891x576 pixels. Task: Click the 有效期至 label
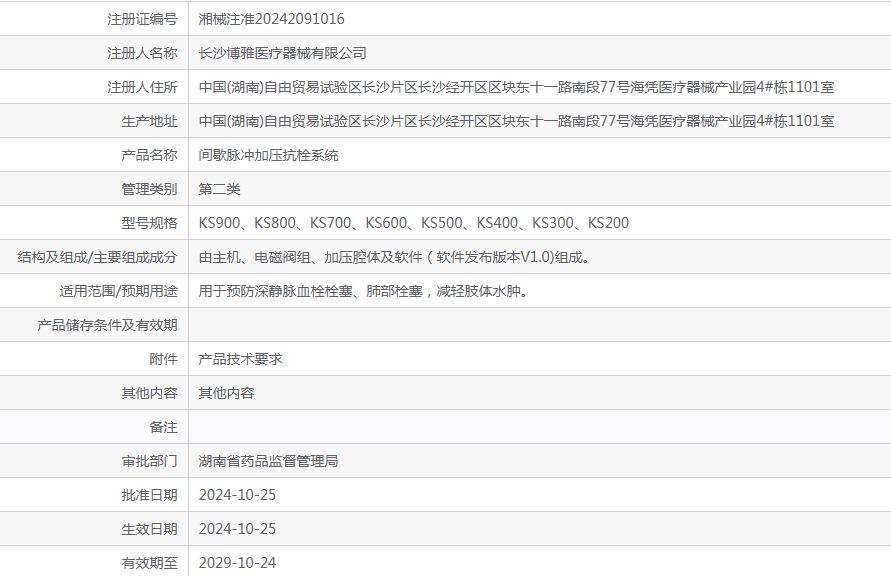[149, 563]
